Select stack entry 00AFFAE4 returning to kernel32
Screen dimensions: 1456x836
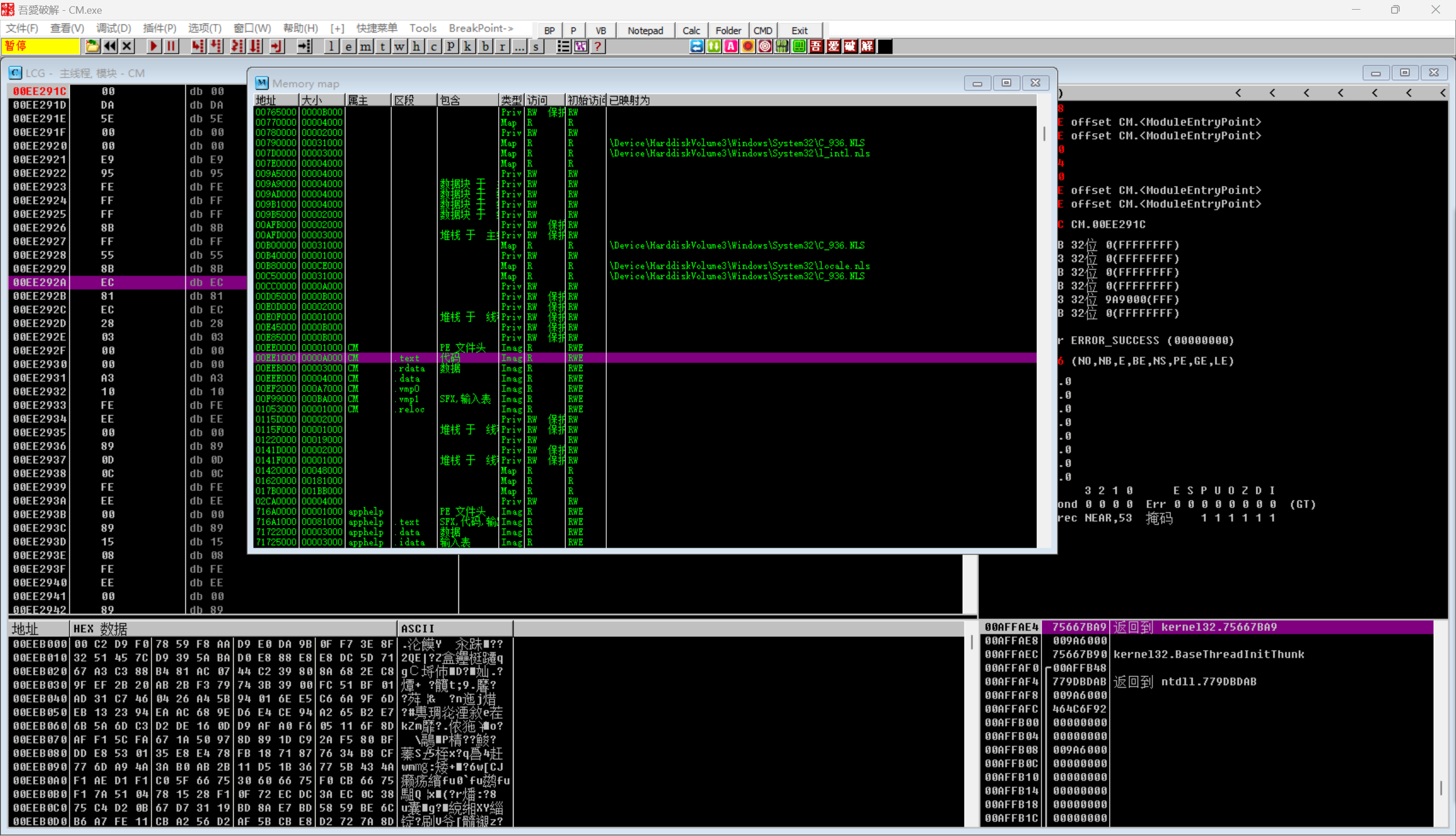point(1209,627)
